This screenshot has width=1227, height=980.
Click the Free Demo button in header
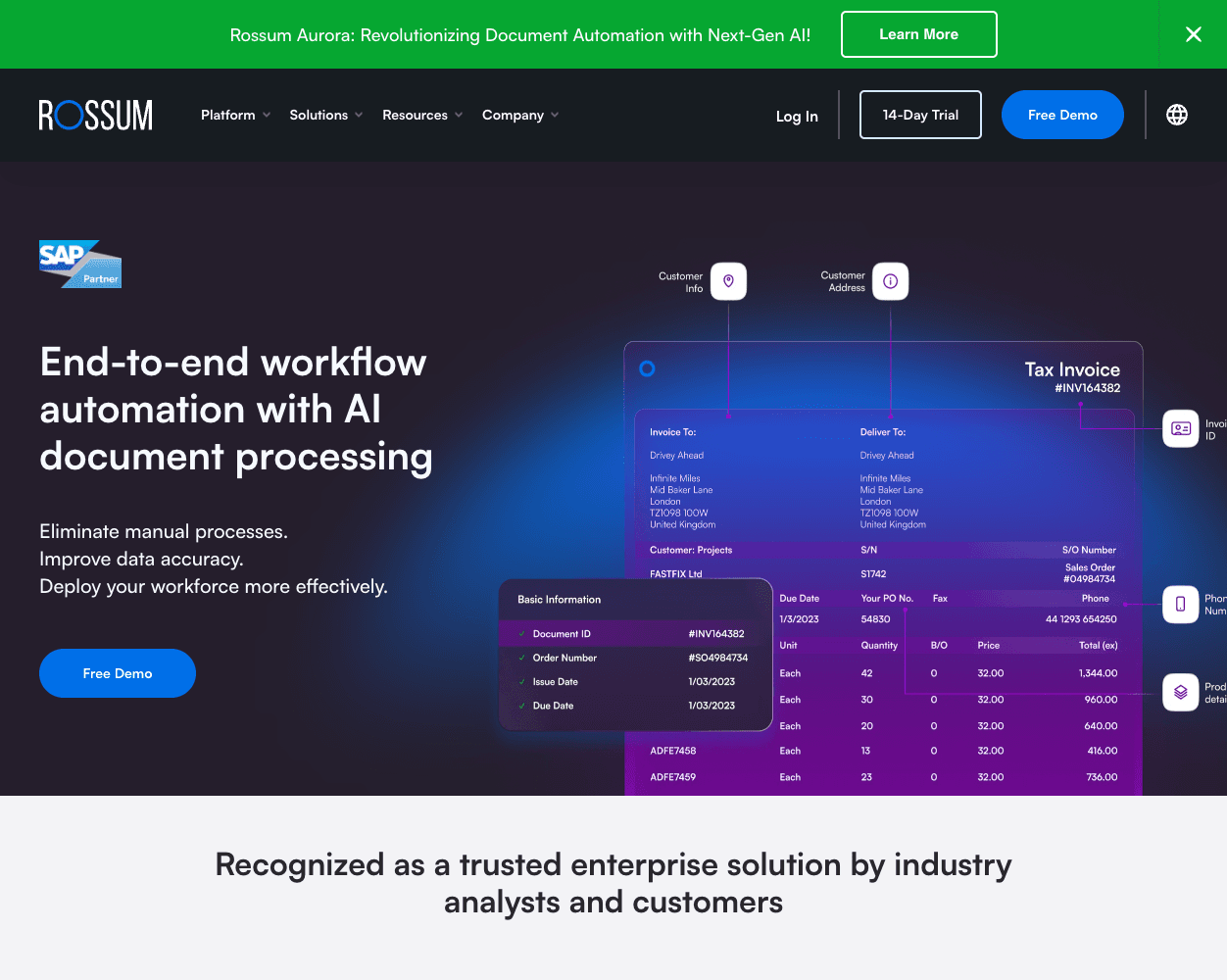click(x=1062, y=115)
